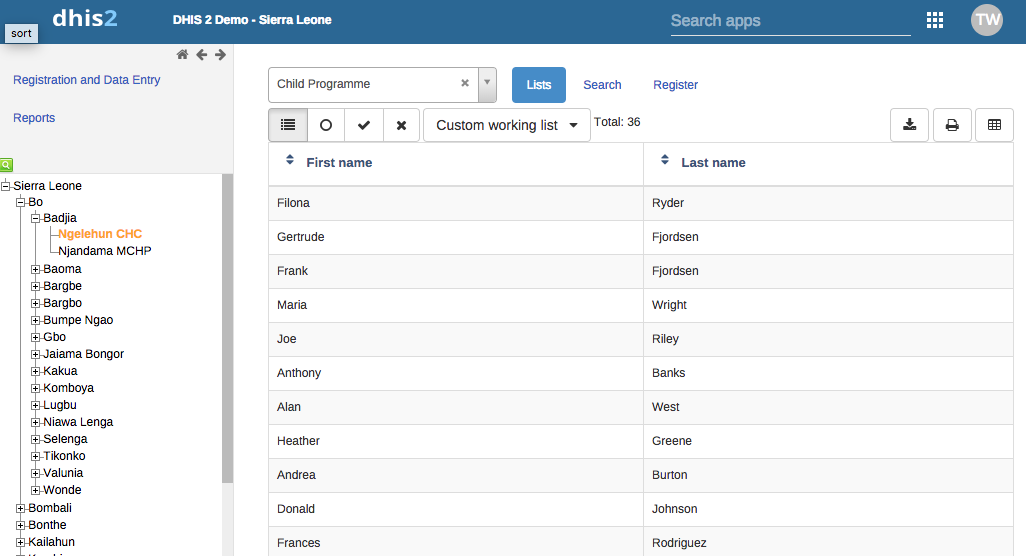Toggle the active enrollments circle filter
Viewport: 1026px width, 556px height.
click(x=326, y=125)
